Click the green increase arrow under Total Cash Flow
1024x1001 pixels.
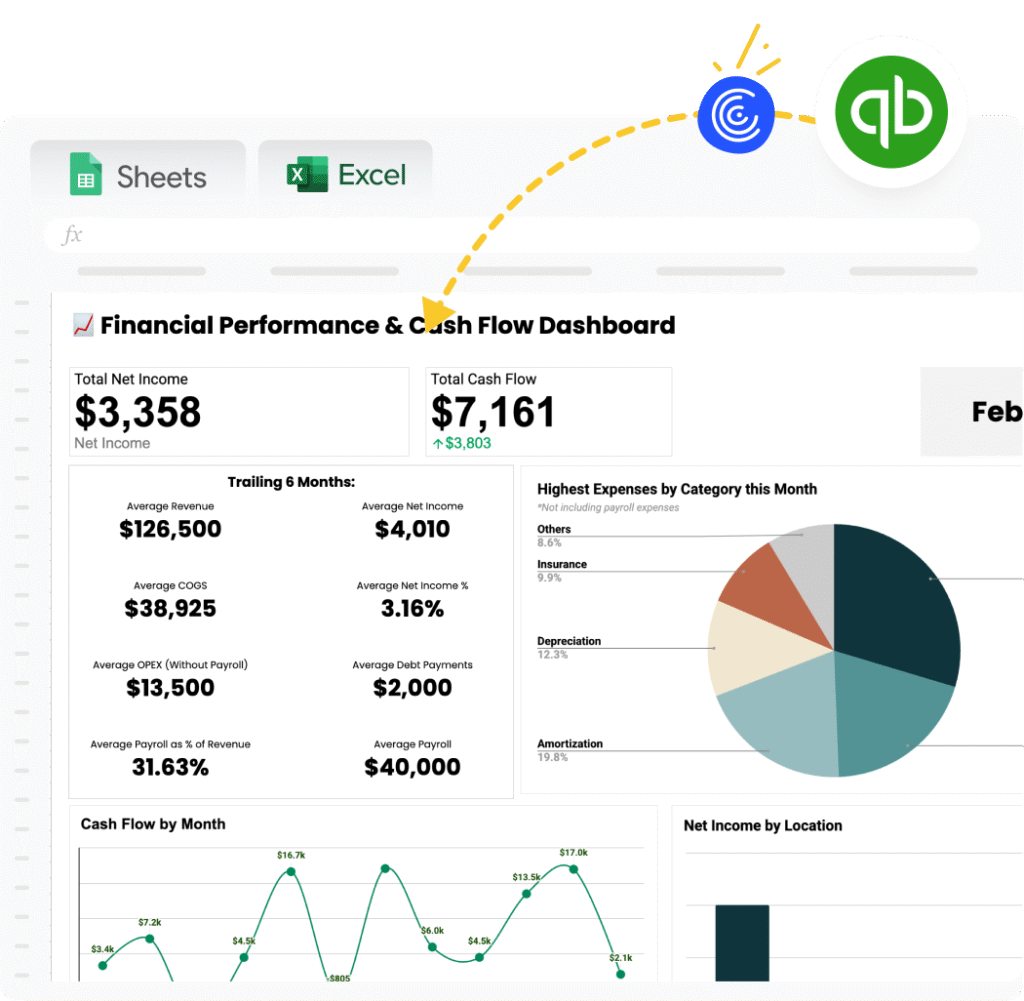click(437, 443)
